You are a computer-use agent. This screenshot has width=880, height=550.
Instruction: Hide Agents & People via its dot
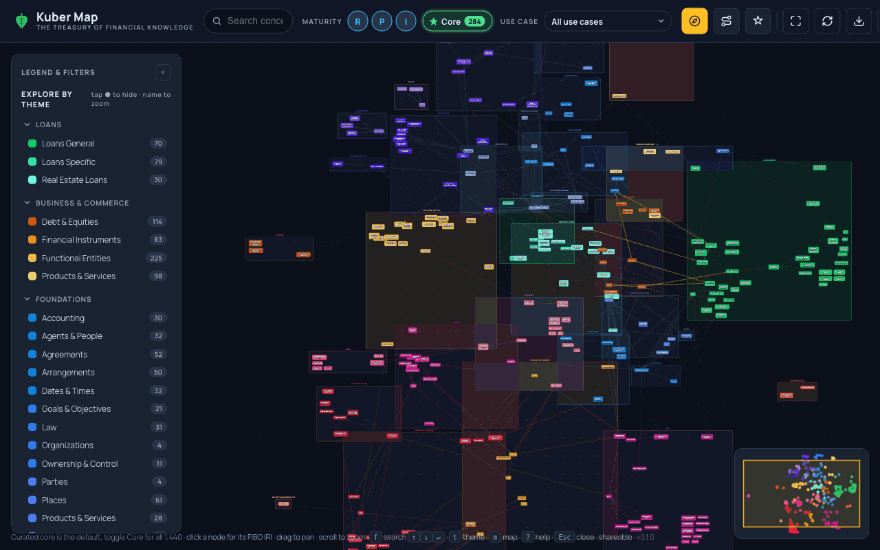32,336
